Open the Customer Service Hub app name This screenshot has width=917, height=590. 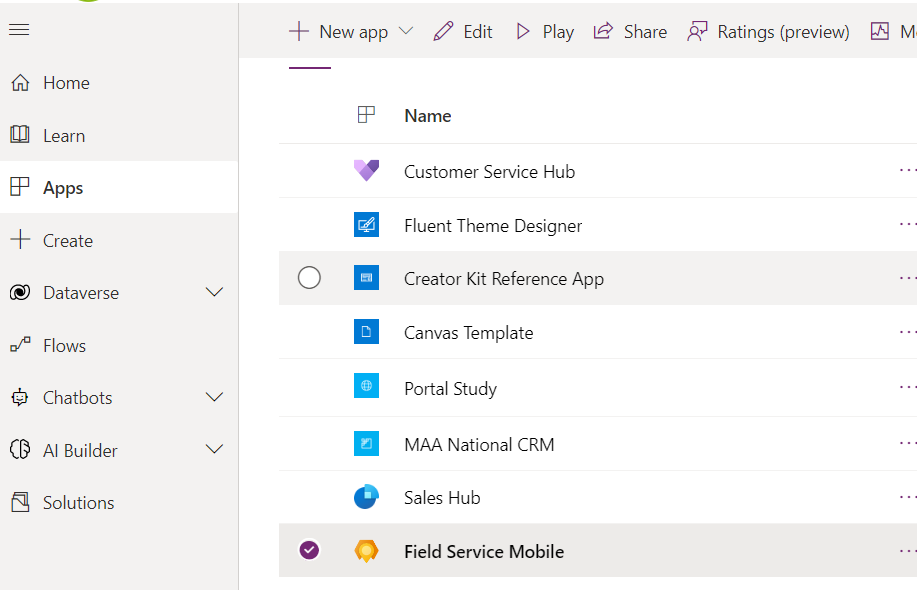(489, 172)
